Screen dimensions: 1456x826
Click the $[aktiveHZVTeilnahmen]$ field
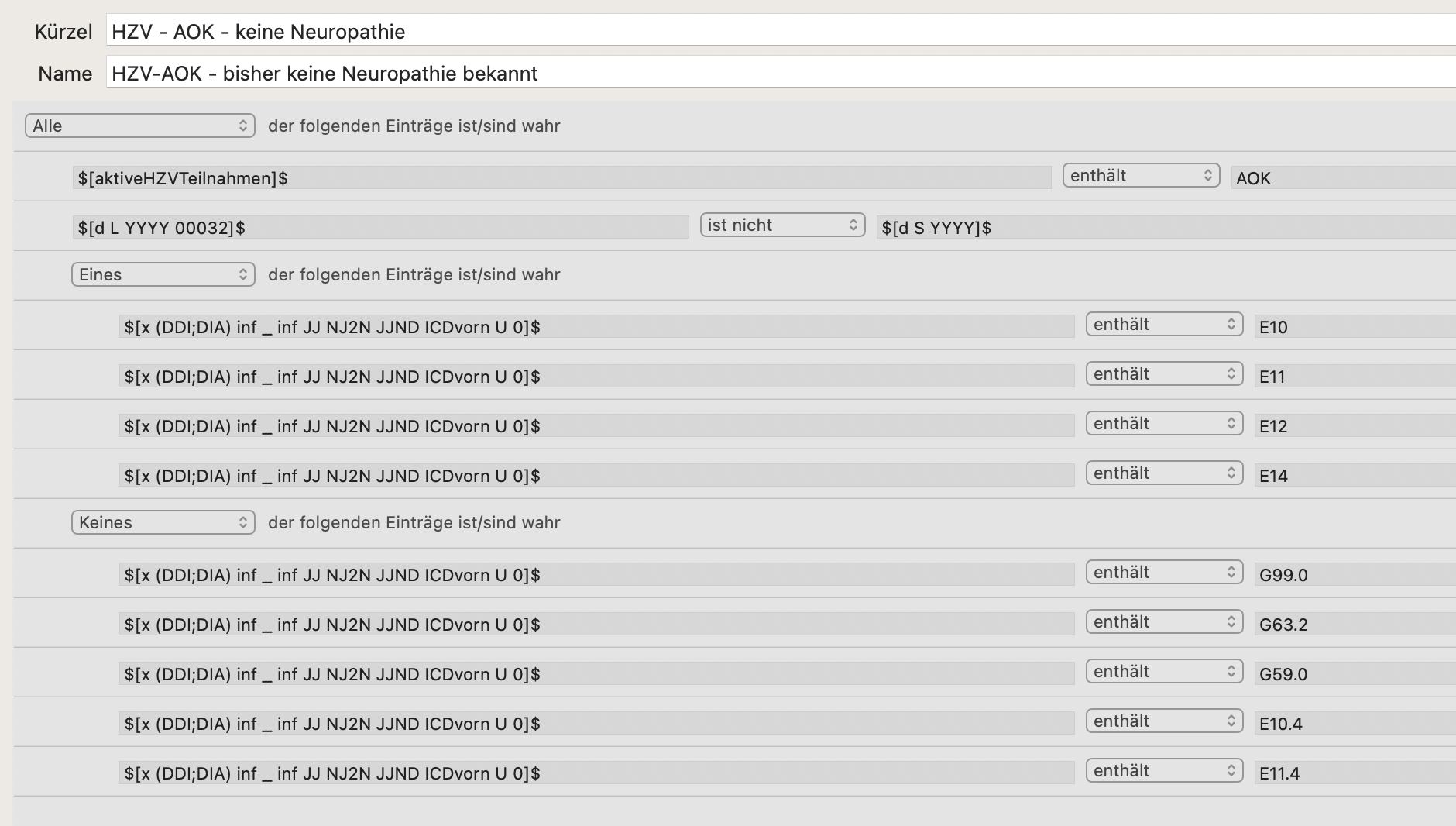[561, 177]
